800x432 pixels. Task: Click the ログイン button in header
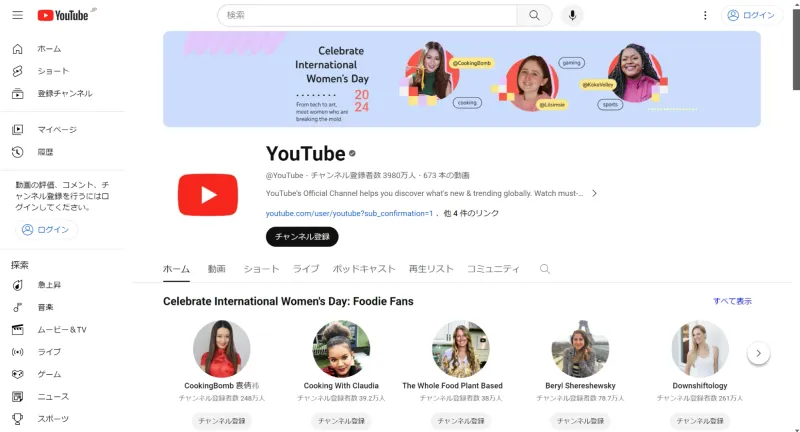(751, 15)
